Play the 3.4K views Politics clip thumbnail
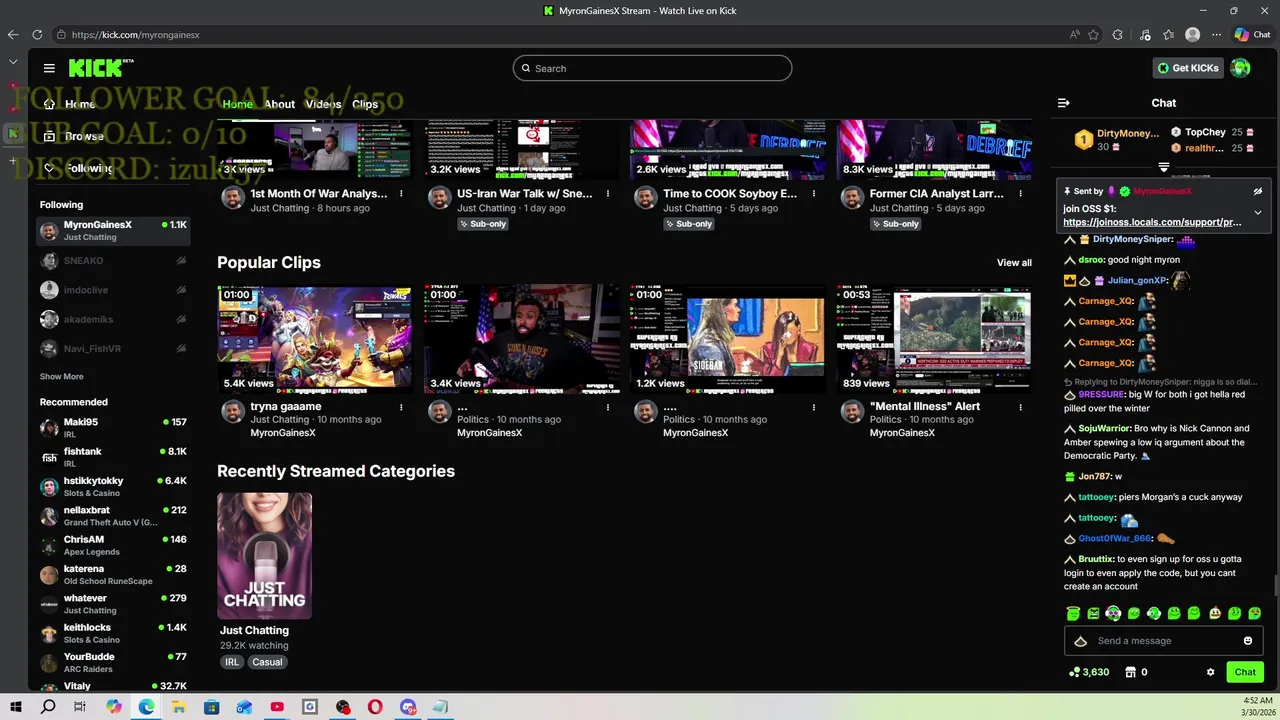This screenshot has width=1280, height=720. coord(521,339)
